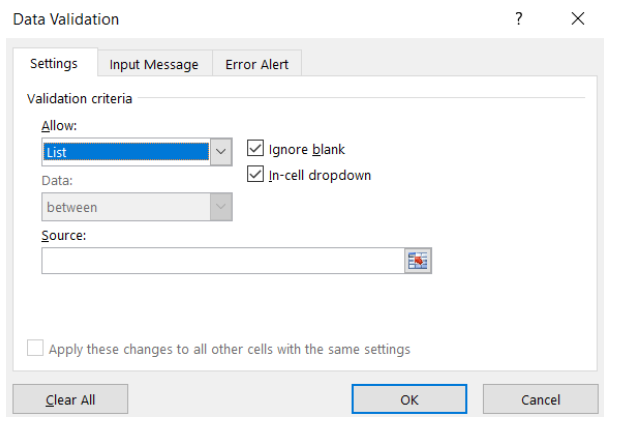Click the 'Ignore blank' label text
The height and width of the screenshot is (426, 623).
[307, 149]
